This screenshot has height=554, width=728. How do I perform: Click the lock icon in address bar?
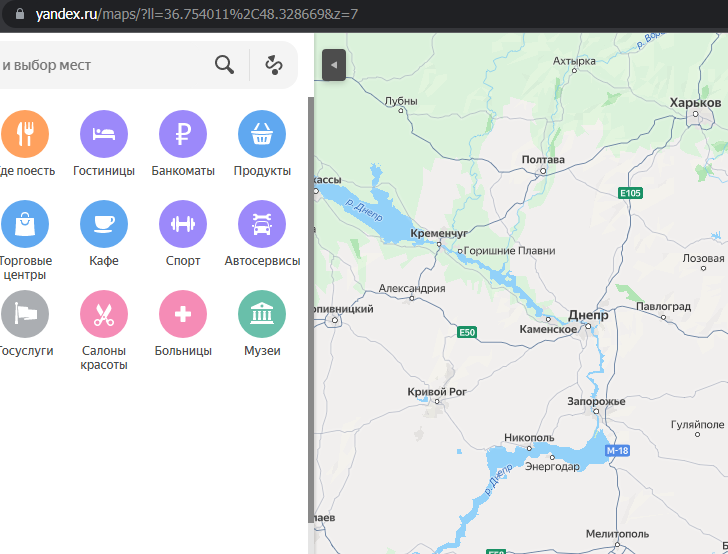(20, 14)
